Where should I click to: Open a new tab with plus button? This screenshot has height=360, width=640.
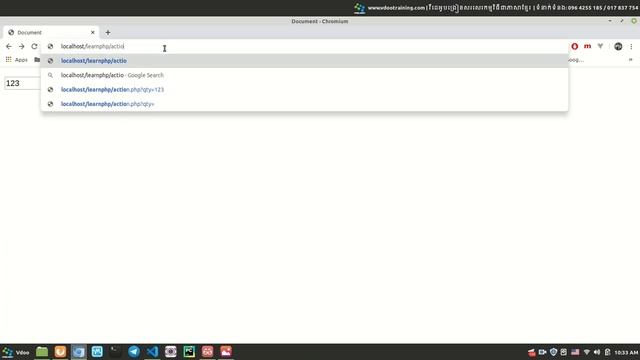coord(108,32)
